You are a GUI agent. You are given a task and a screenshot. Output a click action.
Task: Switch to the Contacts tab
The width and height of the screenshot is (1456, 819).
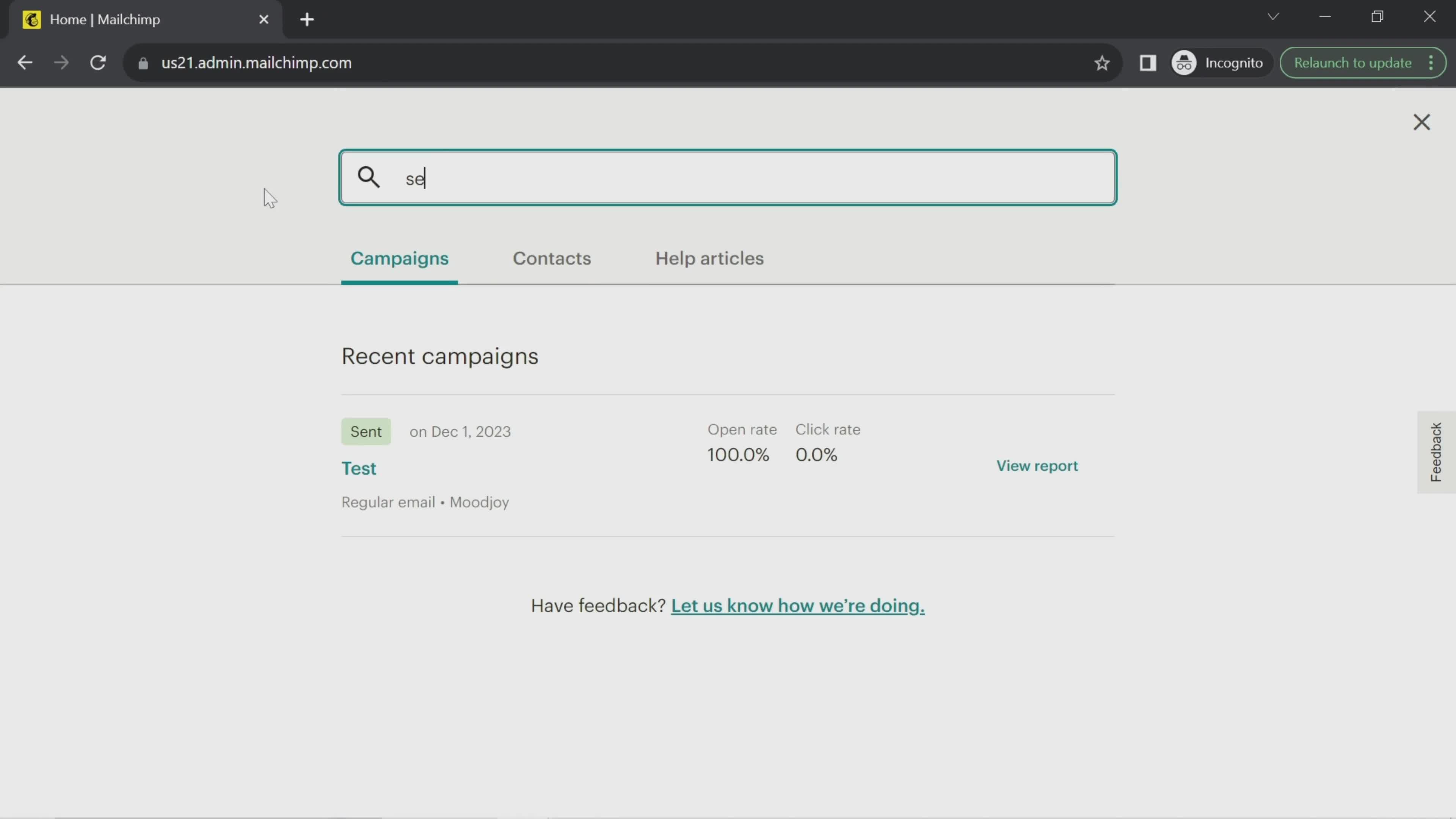551,258
